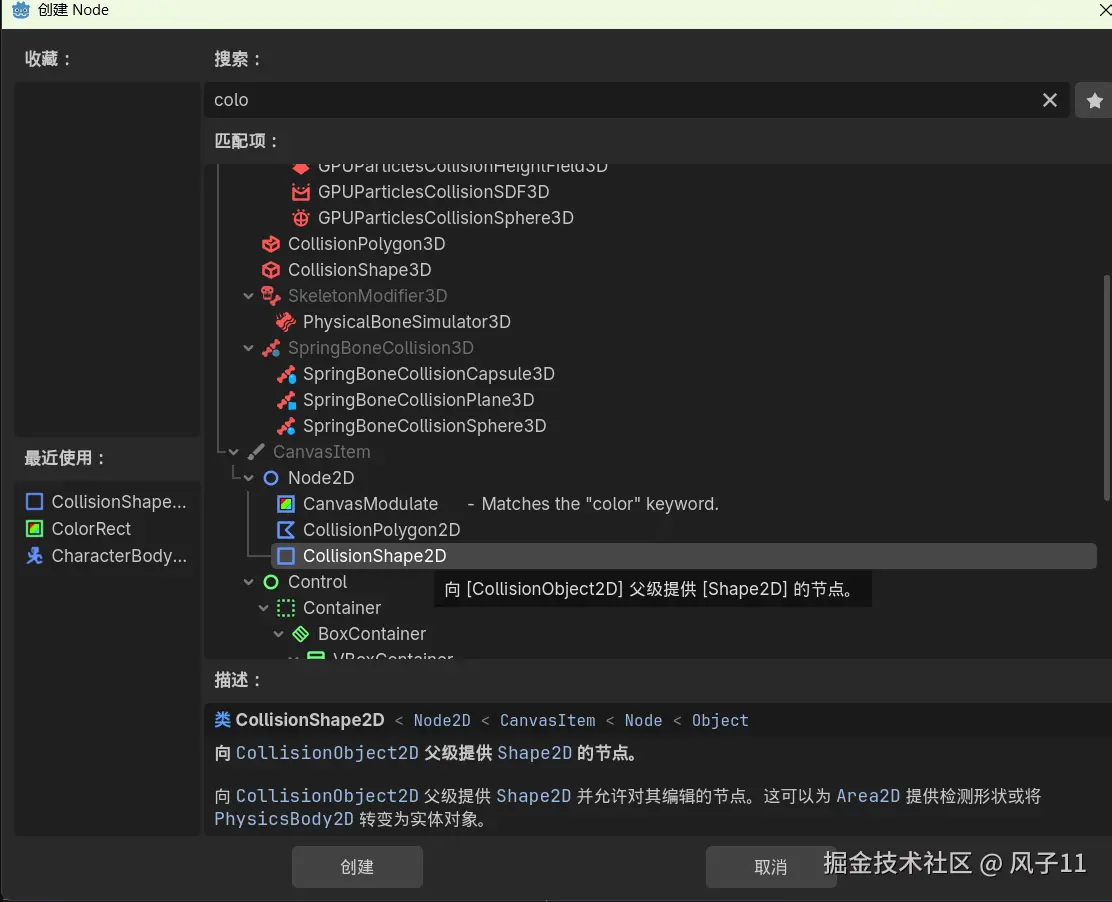The image size is (1112, 902).
Task: Click the GPUParticlesCollisionSDF3D node icon
Action: [x=301, y=192]
